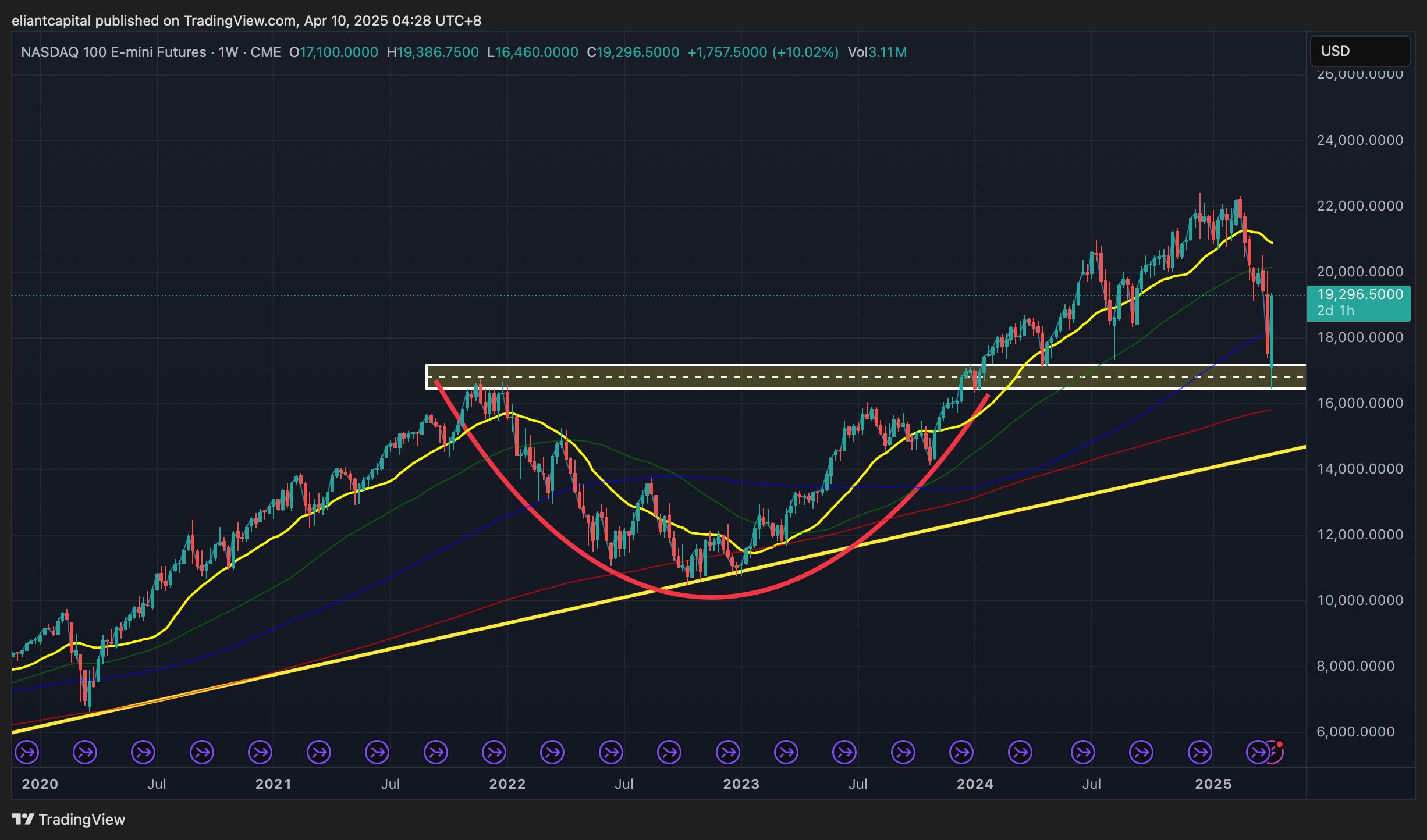Click the rollover icon nearest the 2023 label
This screenshot has height=840, width=1427.
tap(728, 752)
